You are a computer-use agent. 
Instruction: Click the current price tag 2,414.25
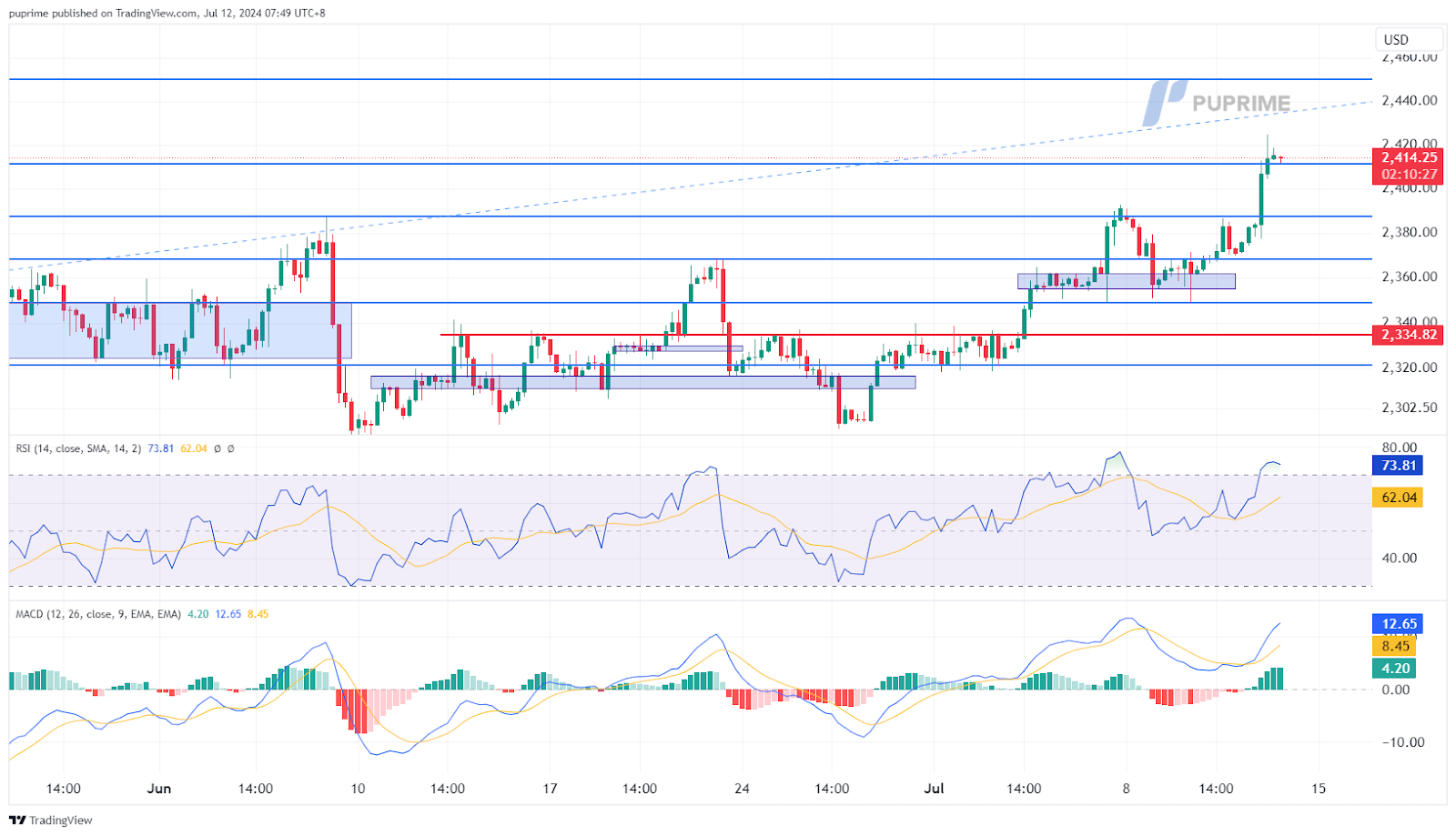1409,157
